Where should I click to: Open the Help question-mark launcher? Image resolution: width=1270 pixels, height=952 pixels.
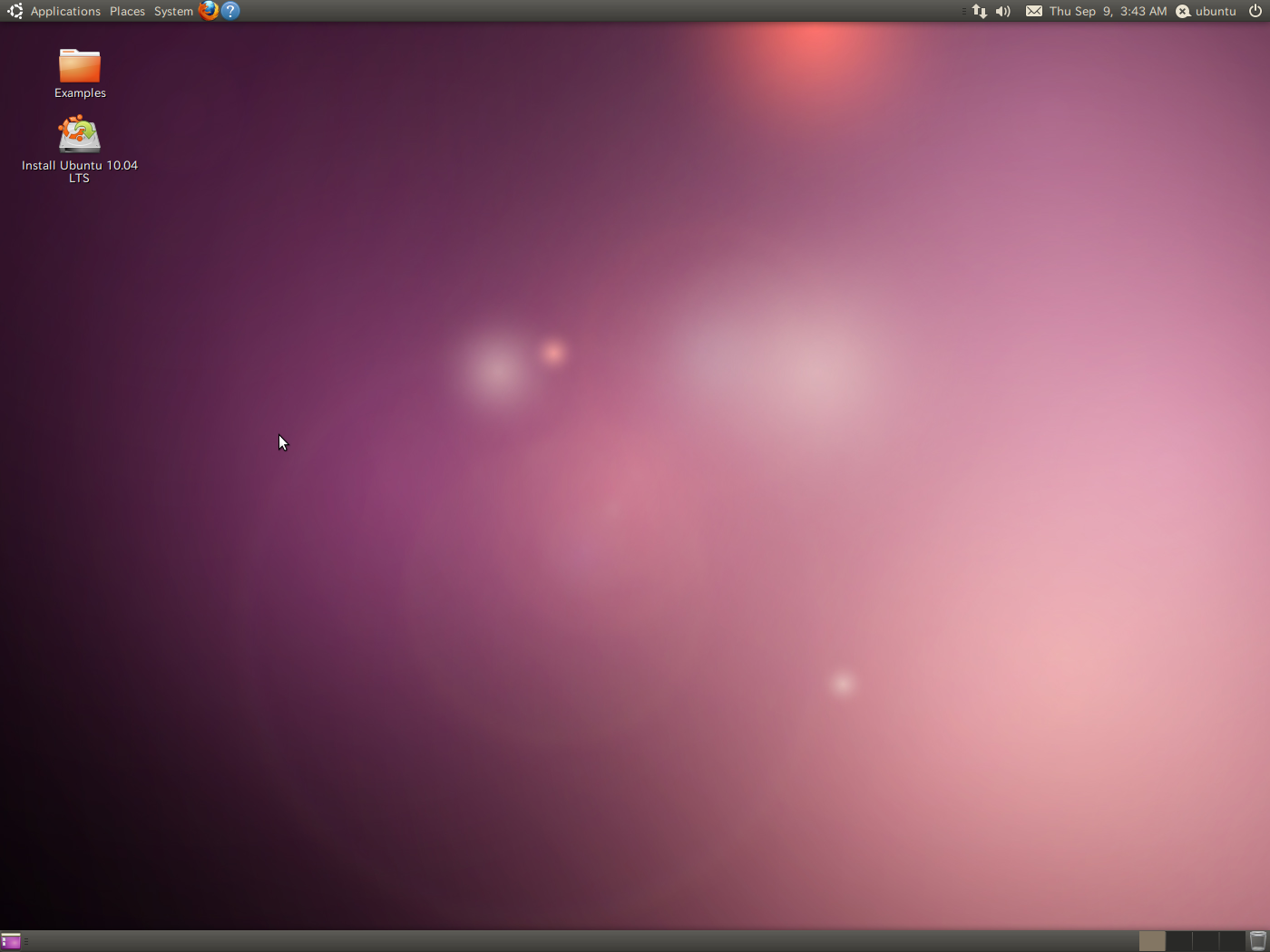pyautogui.click(x=230, y=11)
